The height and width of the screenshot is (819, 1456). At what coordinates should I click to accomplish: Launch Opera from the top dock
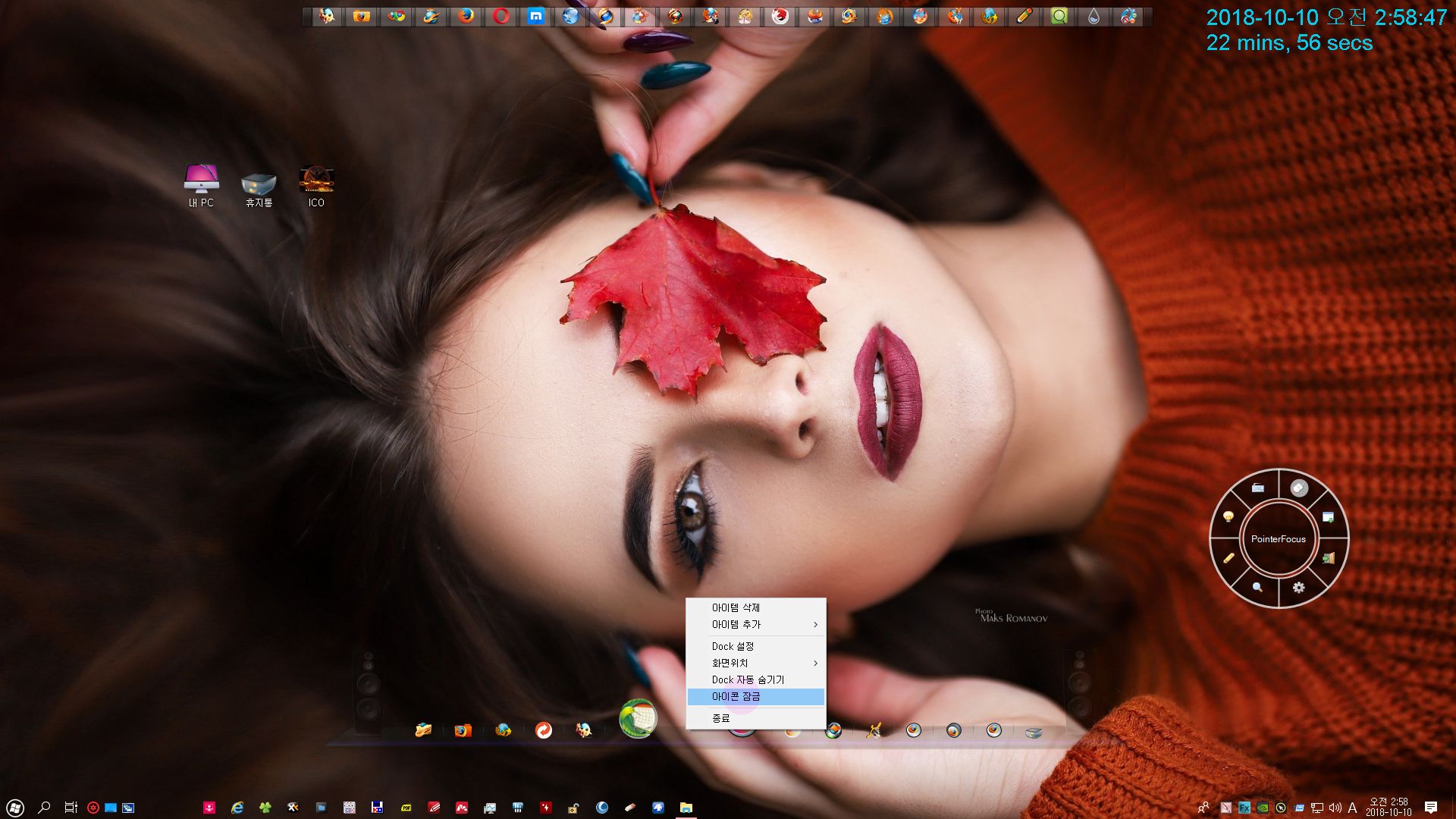pyautogui.click(x=501, y=16)
